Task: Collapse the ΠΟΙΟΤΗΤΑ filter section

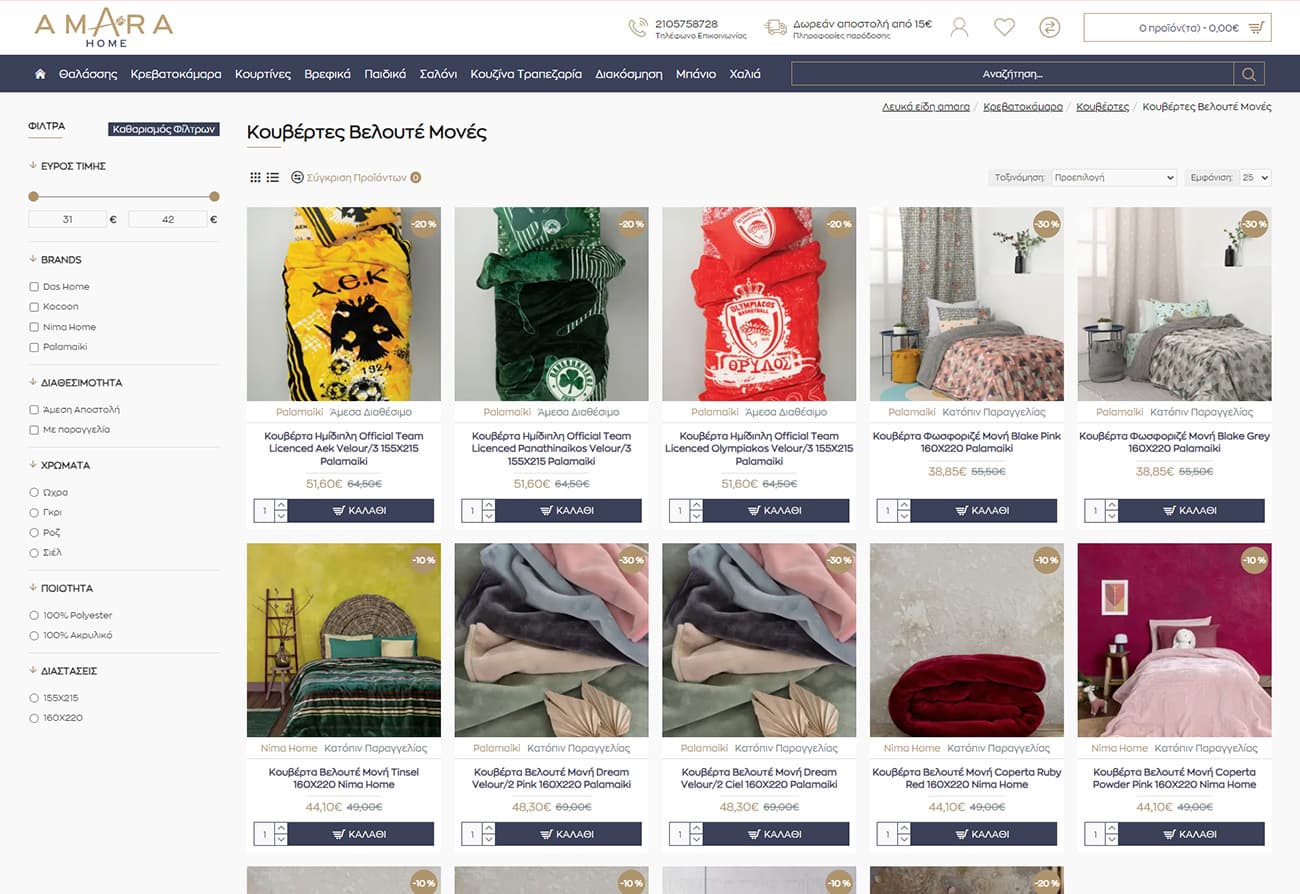Action: point(60,589)
